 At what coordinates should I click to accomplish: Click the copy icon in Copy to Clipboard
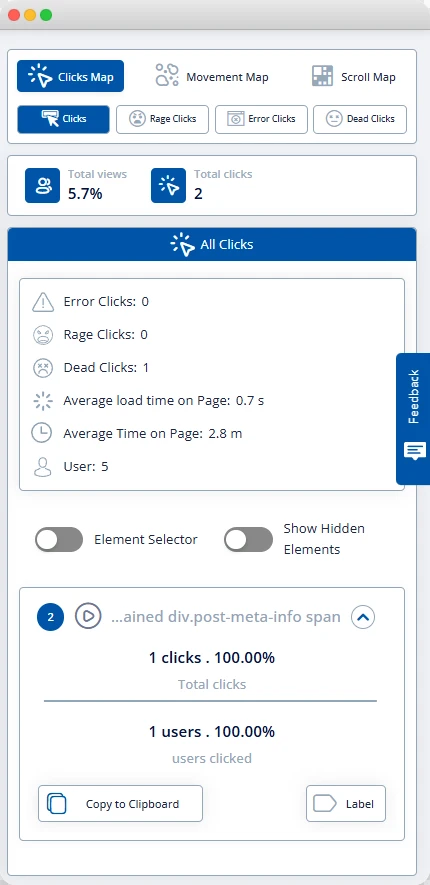(56, 804)
